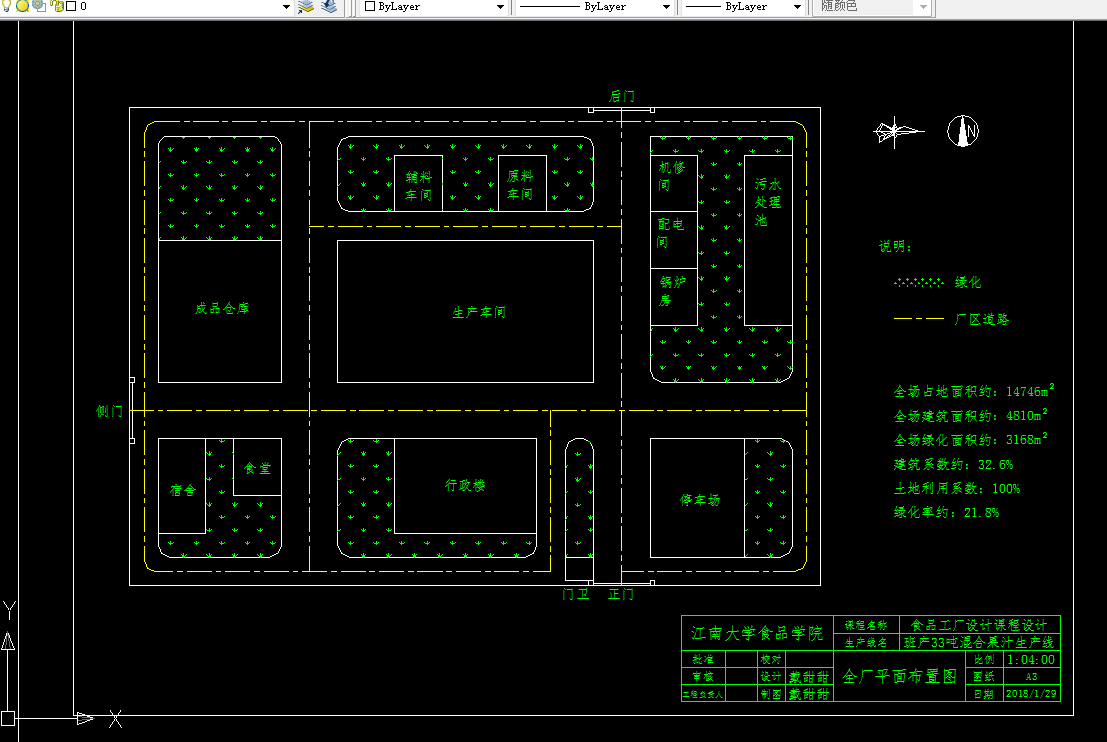Select the circular N north compass symbol
Viewport: 1107px width, 742px height.
(963, 131)
